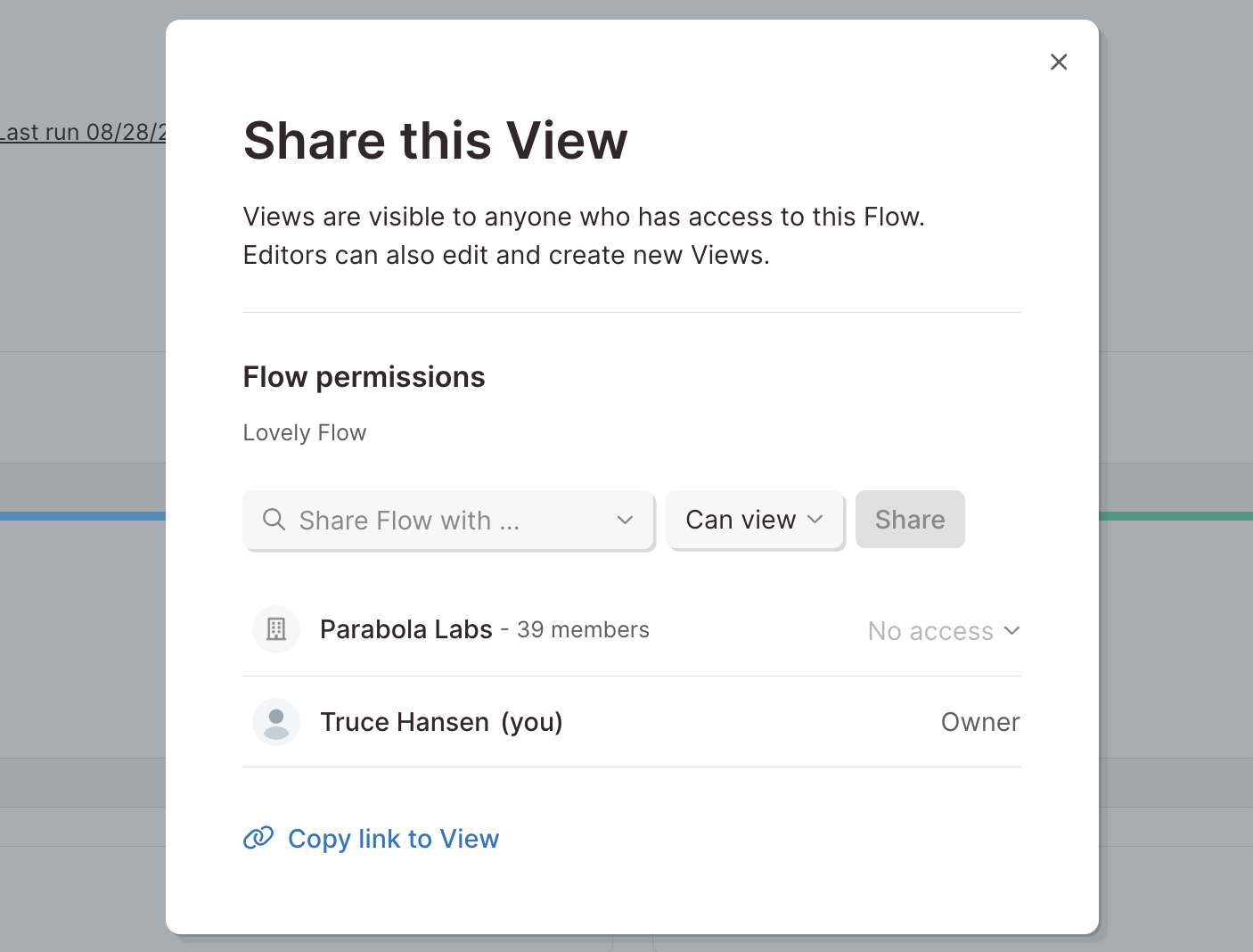Image resolution: width=1253 pixels, height=952 pixels.
Task: Click the Last run date link
Action: (x=83, y=132)
